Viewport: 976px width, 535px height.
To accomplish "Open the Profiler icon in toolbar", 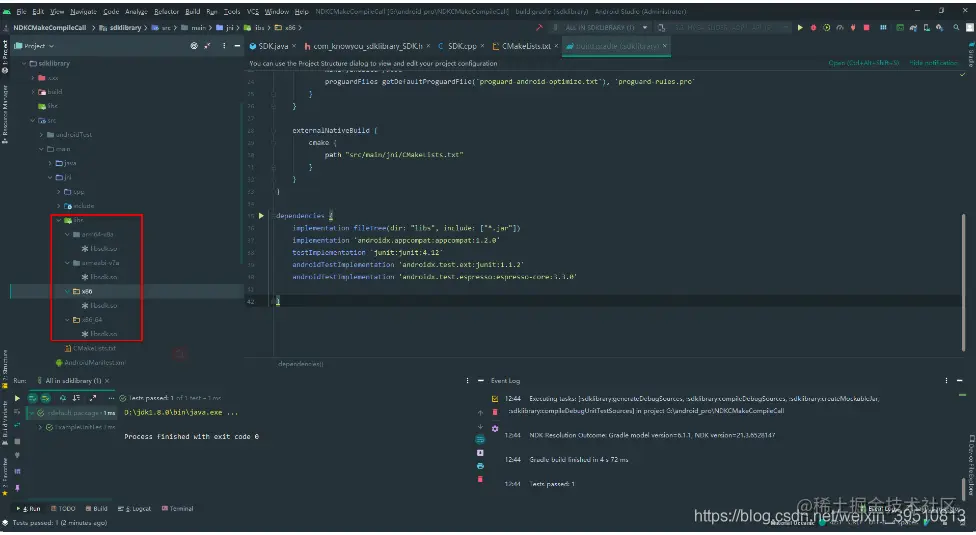I will [x=840, y=27].
